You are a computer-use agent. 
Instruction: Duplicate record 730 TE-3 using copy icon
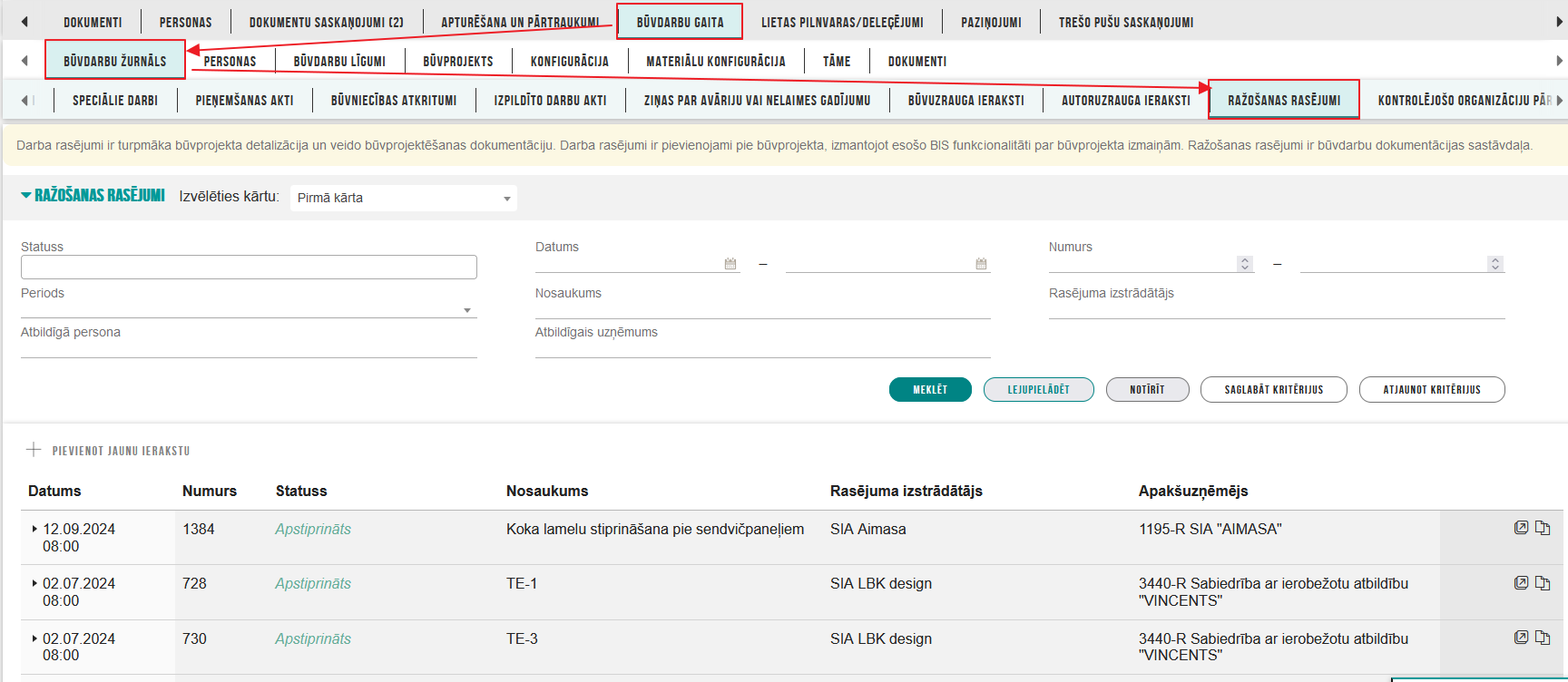[x=1543, y=637]
